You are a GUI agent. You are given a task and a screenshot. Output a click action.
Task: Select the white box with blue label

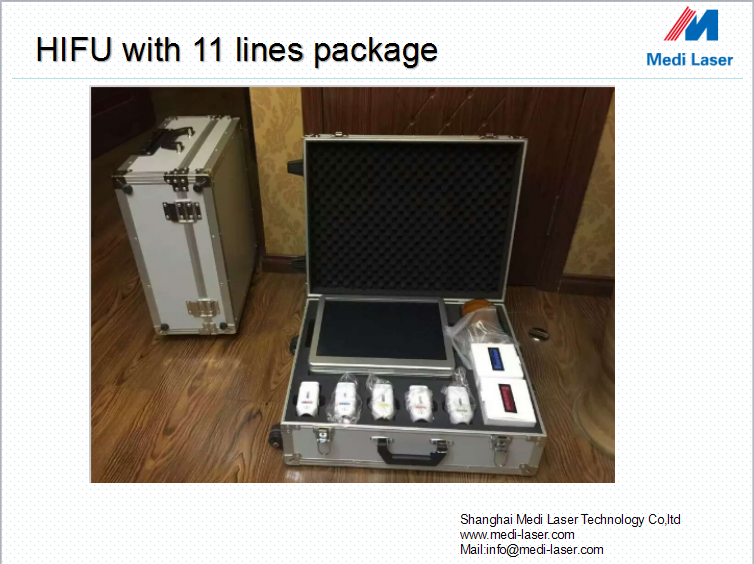[x=495, y=361]
